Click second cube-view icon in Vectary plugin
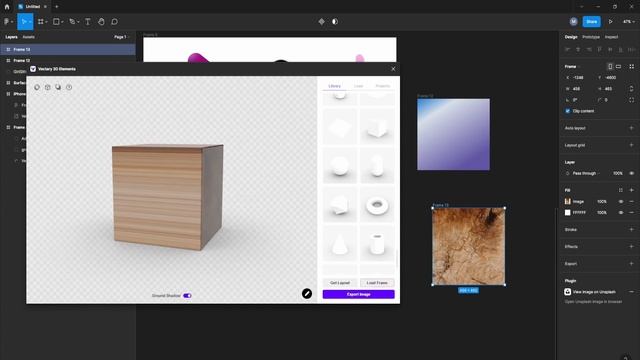Viewport: 640px width, 360px height. 48,87
